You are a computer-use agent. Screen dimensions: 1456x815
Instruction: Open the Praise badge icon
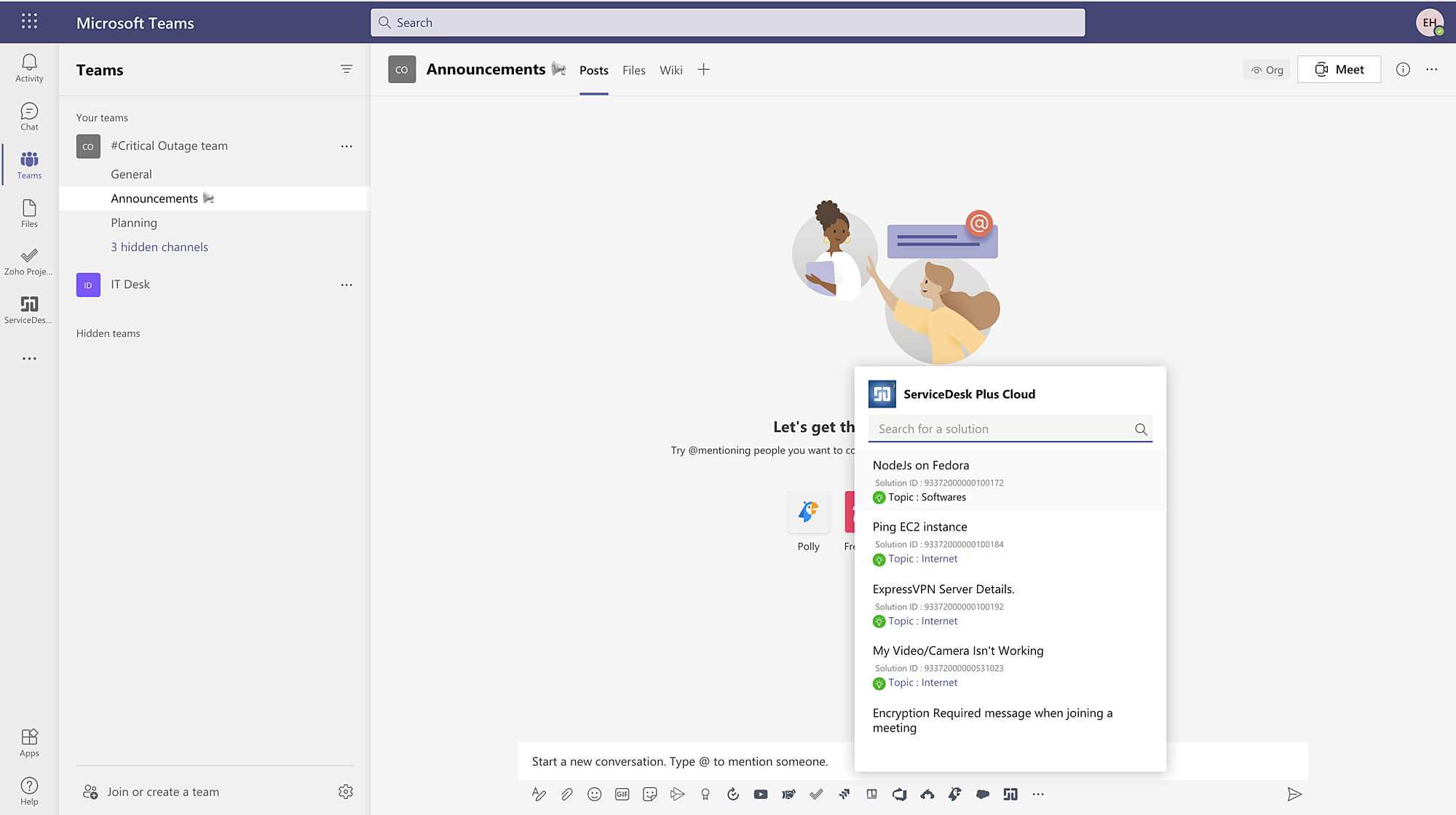705,795
